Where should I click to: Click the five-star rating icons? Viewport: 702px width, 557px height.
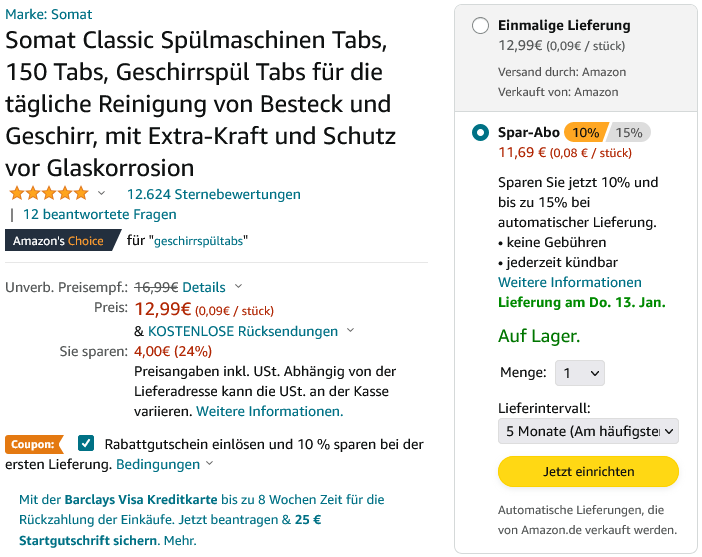49,193
